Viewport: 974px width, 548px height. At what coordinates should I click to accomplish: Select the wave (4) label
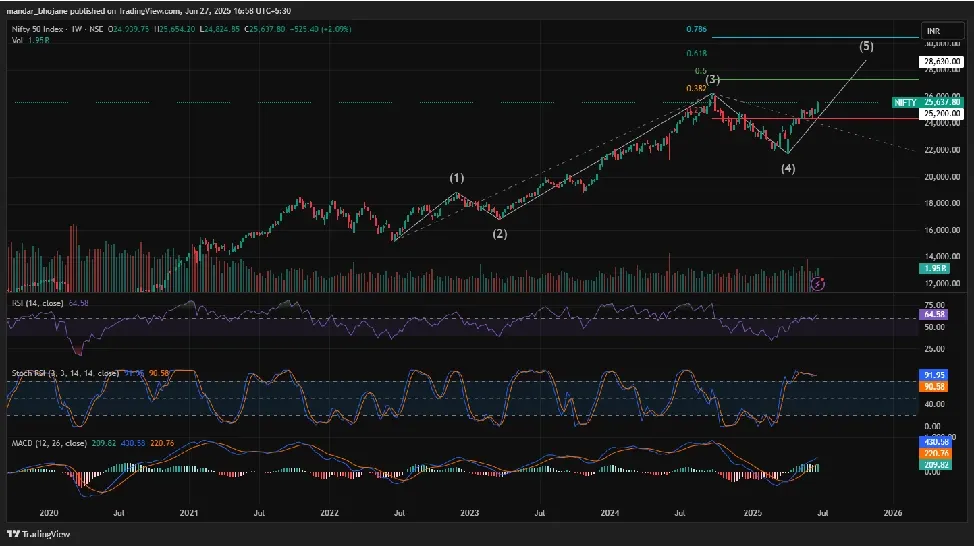point(788,168)
